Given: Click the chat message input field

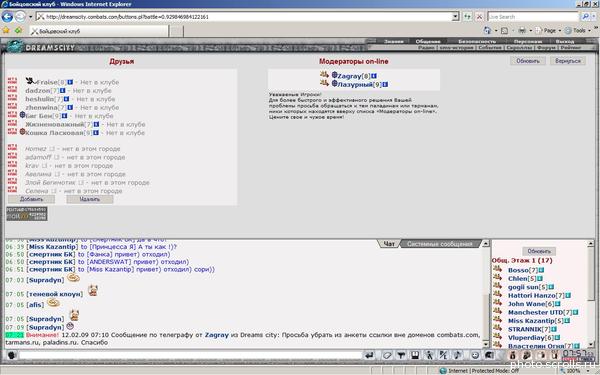Looking at the screenshot, I should tap(190, 355).
